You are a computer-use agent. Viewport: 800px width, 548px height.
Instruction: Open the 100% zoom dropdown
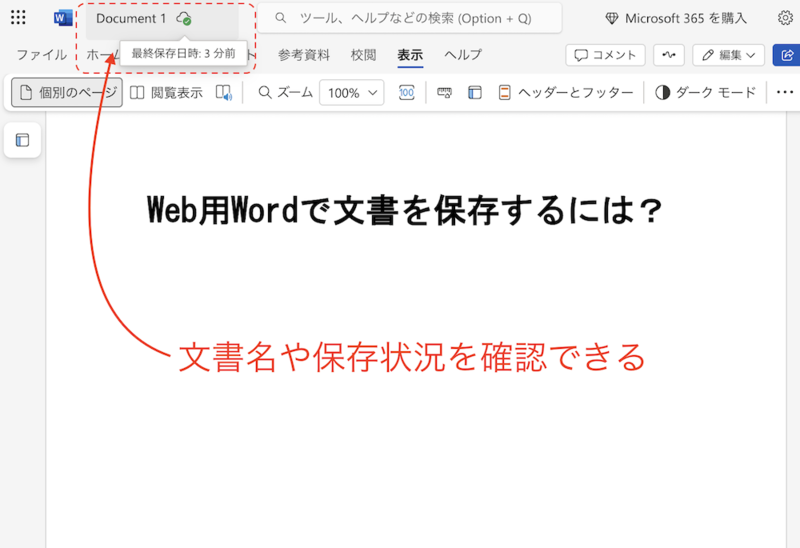pos(352,93)
